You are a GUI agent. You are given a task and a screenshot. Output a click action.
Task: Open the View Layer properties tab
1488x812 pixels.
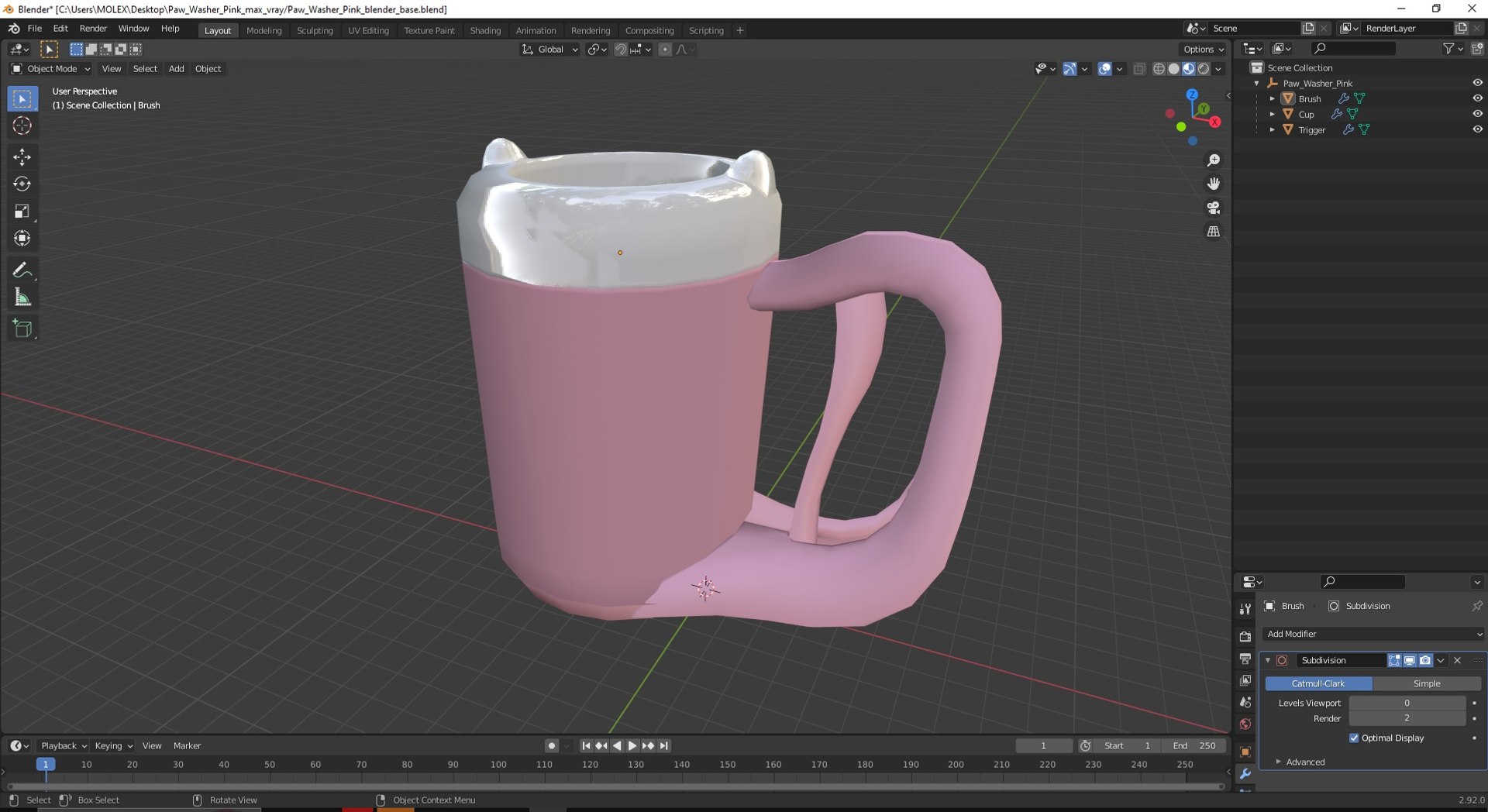[1245, 680]
